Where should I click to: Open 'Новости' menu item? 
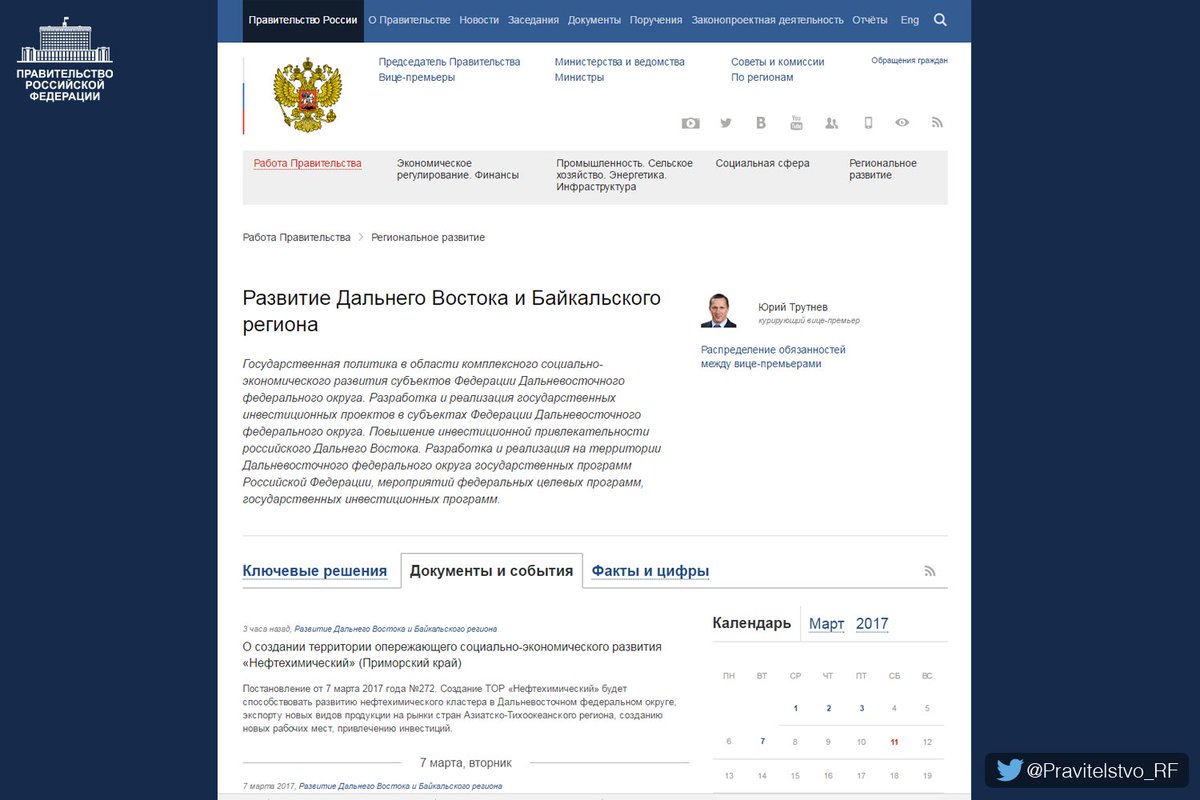point(479,20)
